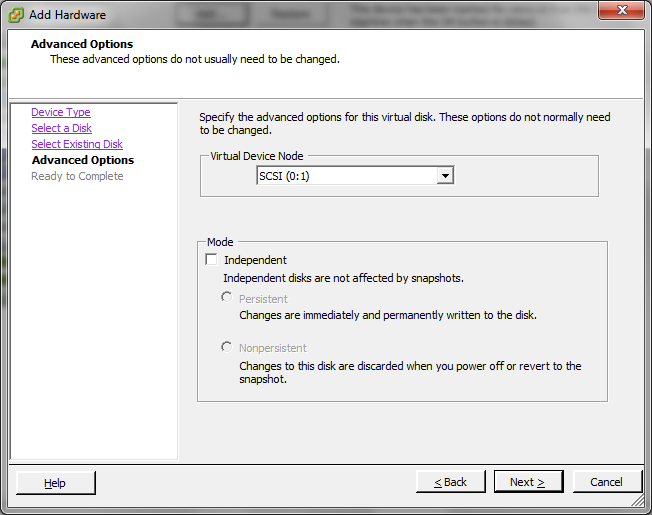The image size is (652, 515).
Task: Click the VMware icon in the title bar
Action: pyautogui.click(x=16, y=15)
